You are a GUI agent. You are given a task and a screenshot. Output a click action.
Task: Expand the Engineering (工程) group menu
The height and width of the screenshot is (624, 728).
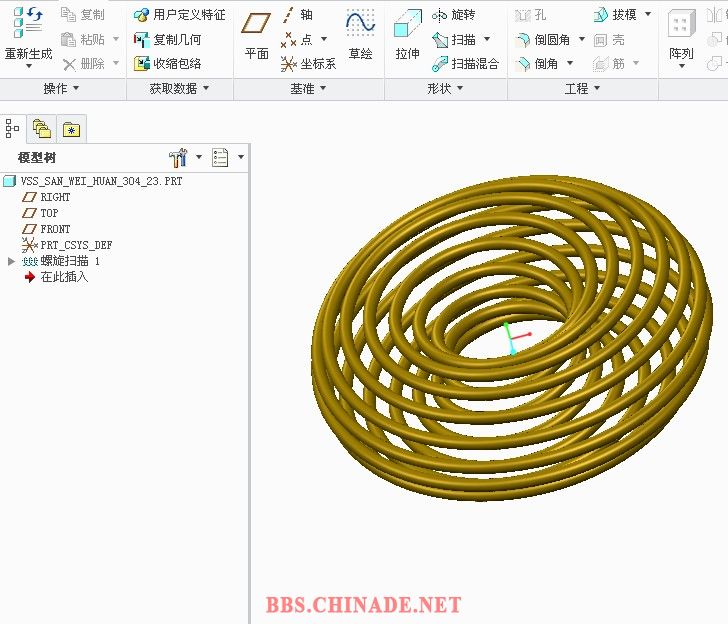582,88
